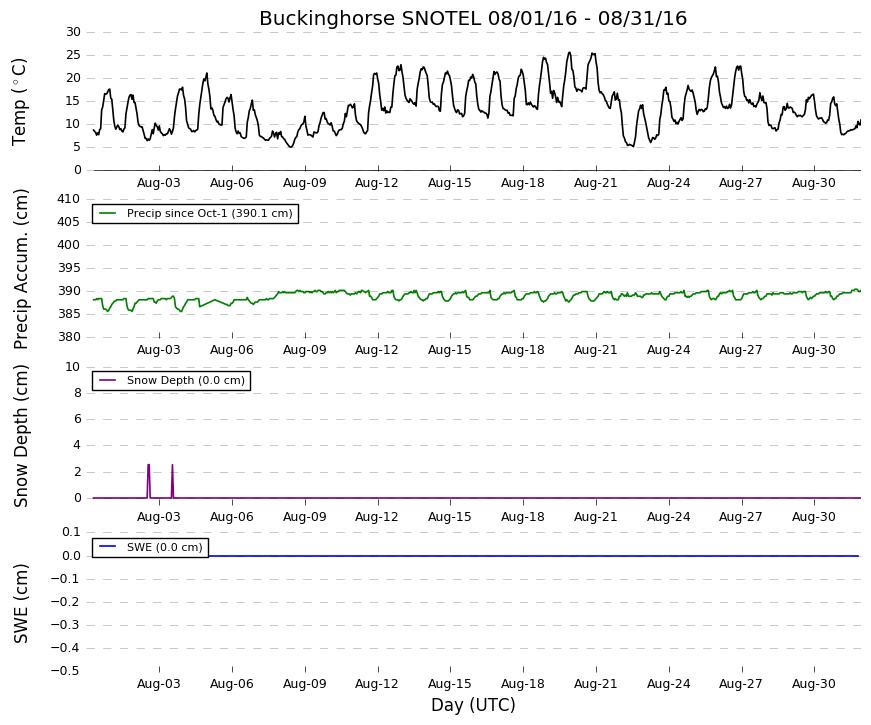
Task: Select the SWE (0.0 cm) legend text
Action: click(x=164, y=547)
